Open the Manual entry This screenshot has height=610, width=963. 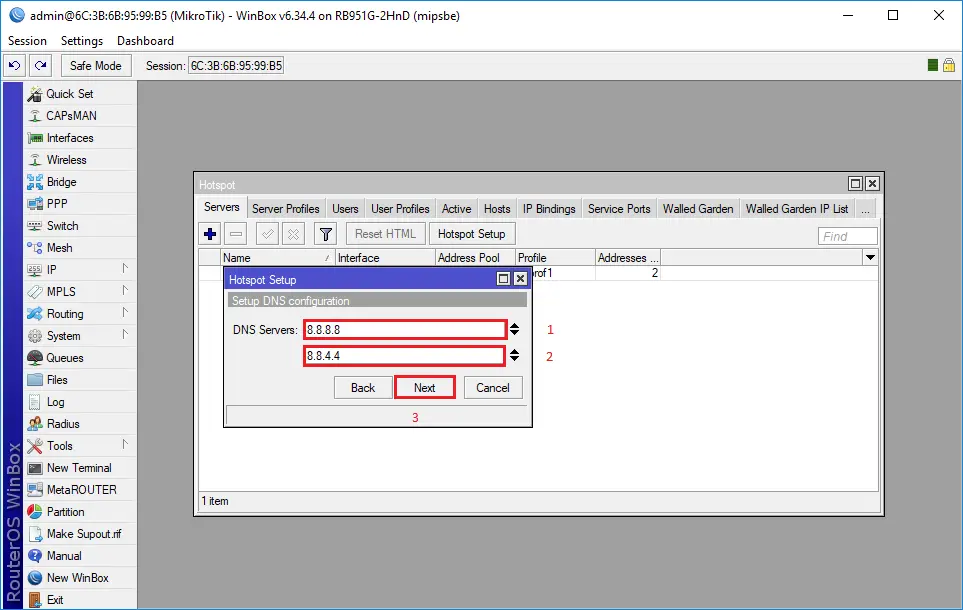tap(80, 556)
